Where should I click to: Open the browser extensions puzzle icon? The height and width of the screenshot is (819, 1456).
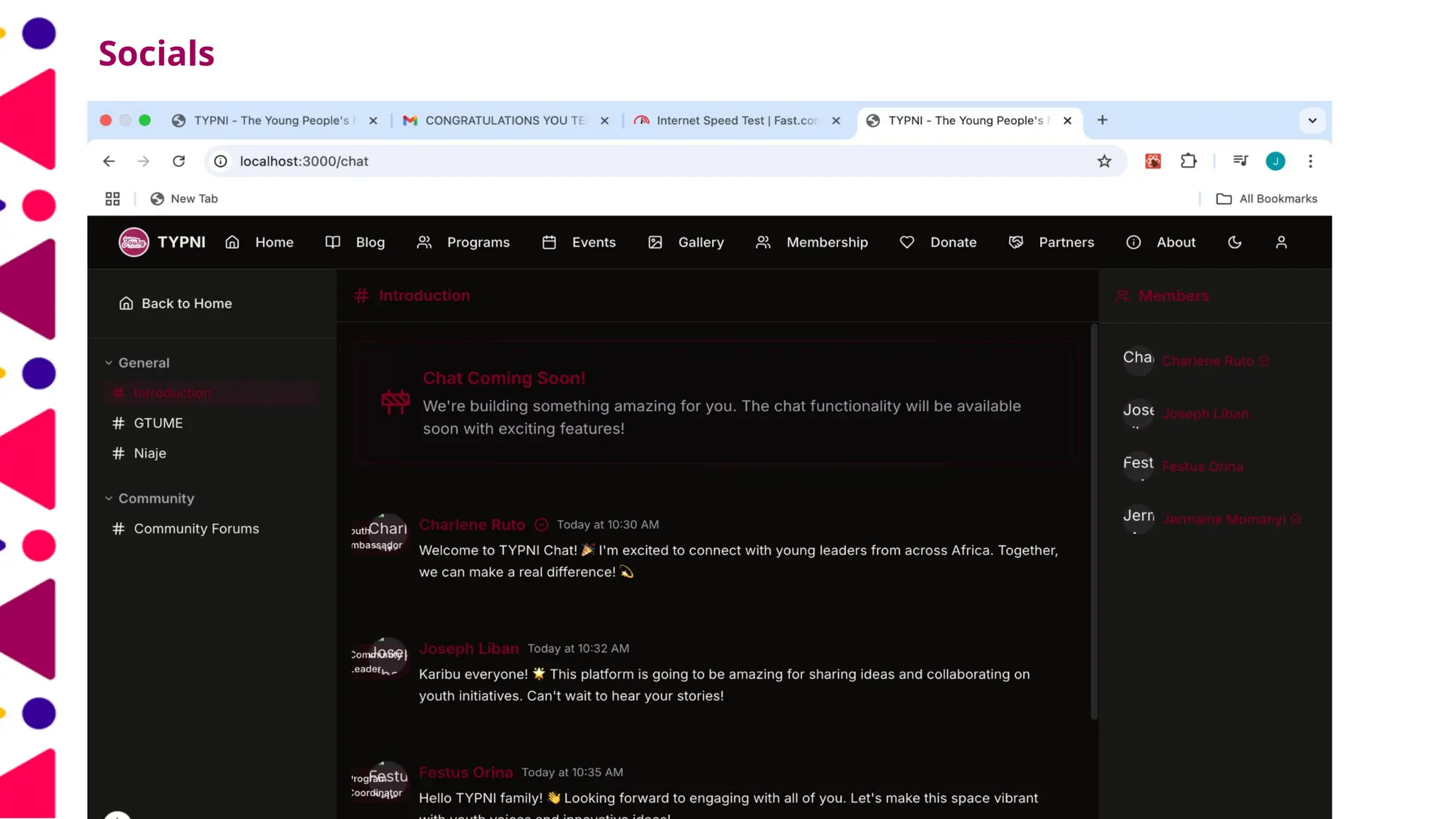pyautogui.click(x=1189, y=161)
